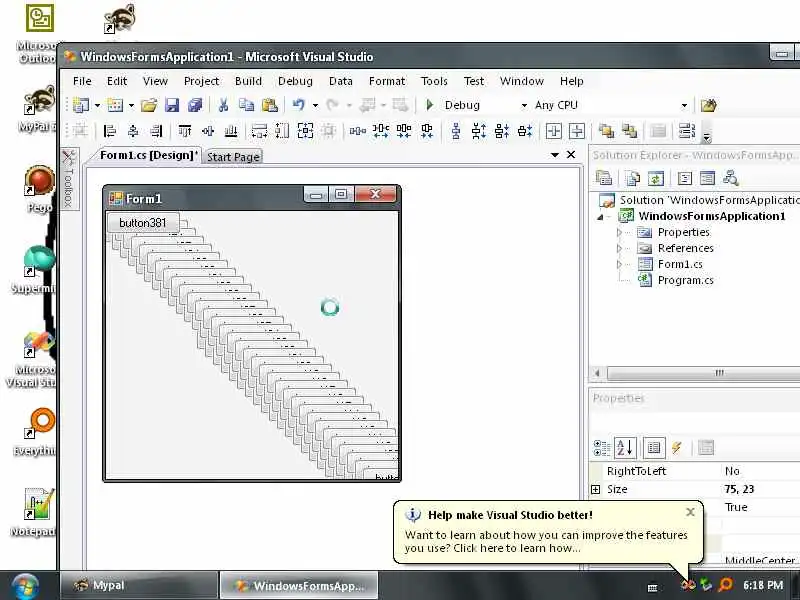The image size is (800, 600).
Task: Click the Send to Back icon
Action: (x=630, y=131)
